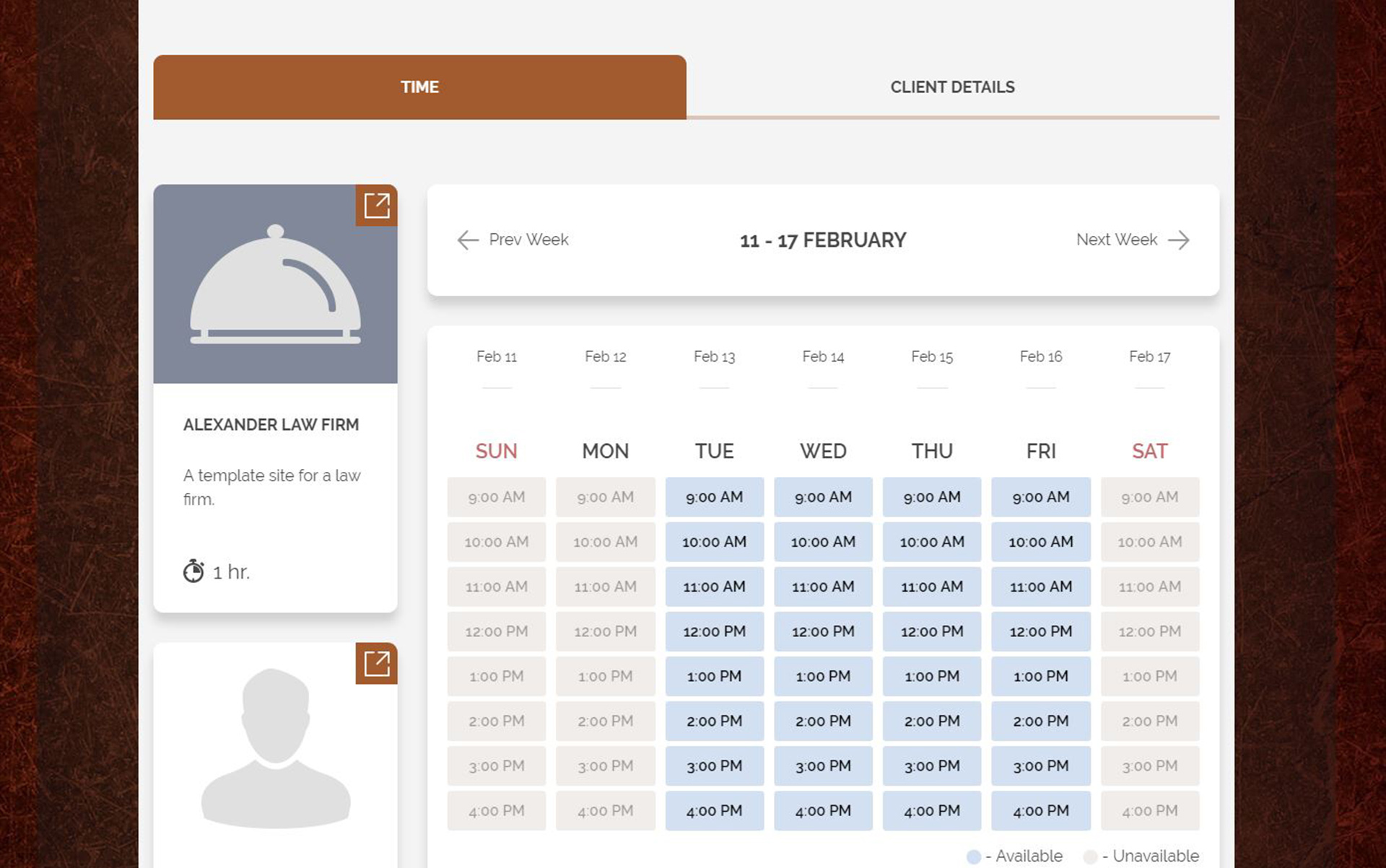Choose Thursday 1:00 PM slot
This screenshot has height=868, width=1386.
[x=932, y=676]
